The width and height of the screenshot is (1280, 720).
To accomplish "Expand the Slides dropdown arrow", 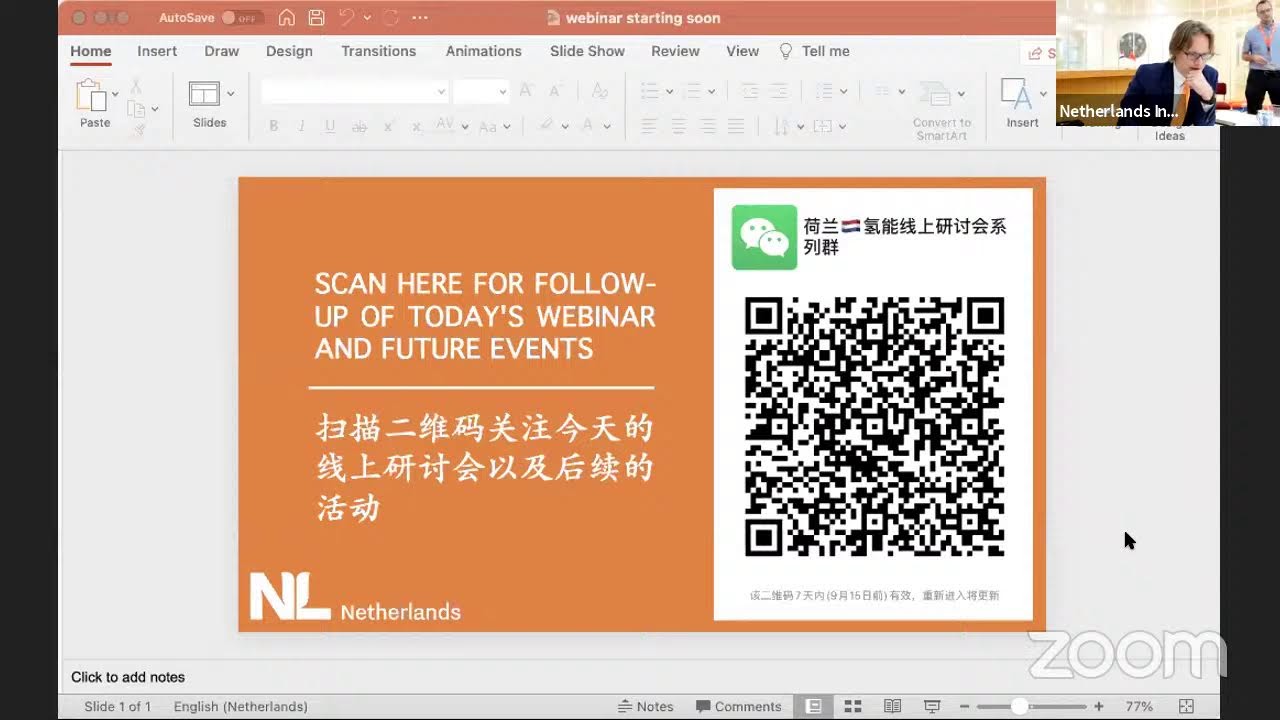I will (x=230, y=94).
